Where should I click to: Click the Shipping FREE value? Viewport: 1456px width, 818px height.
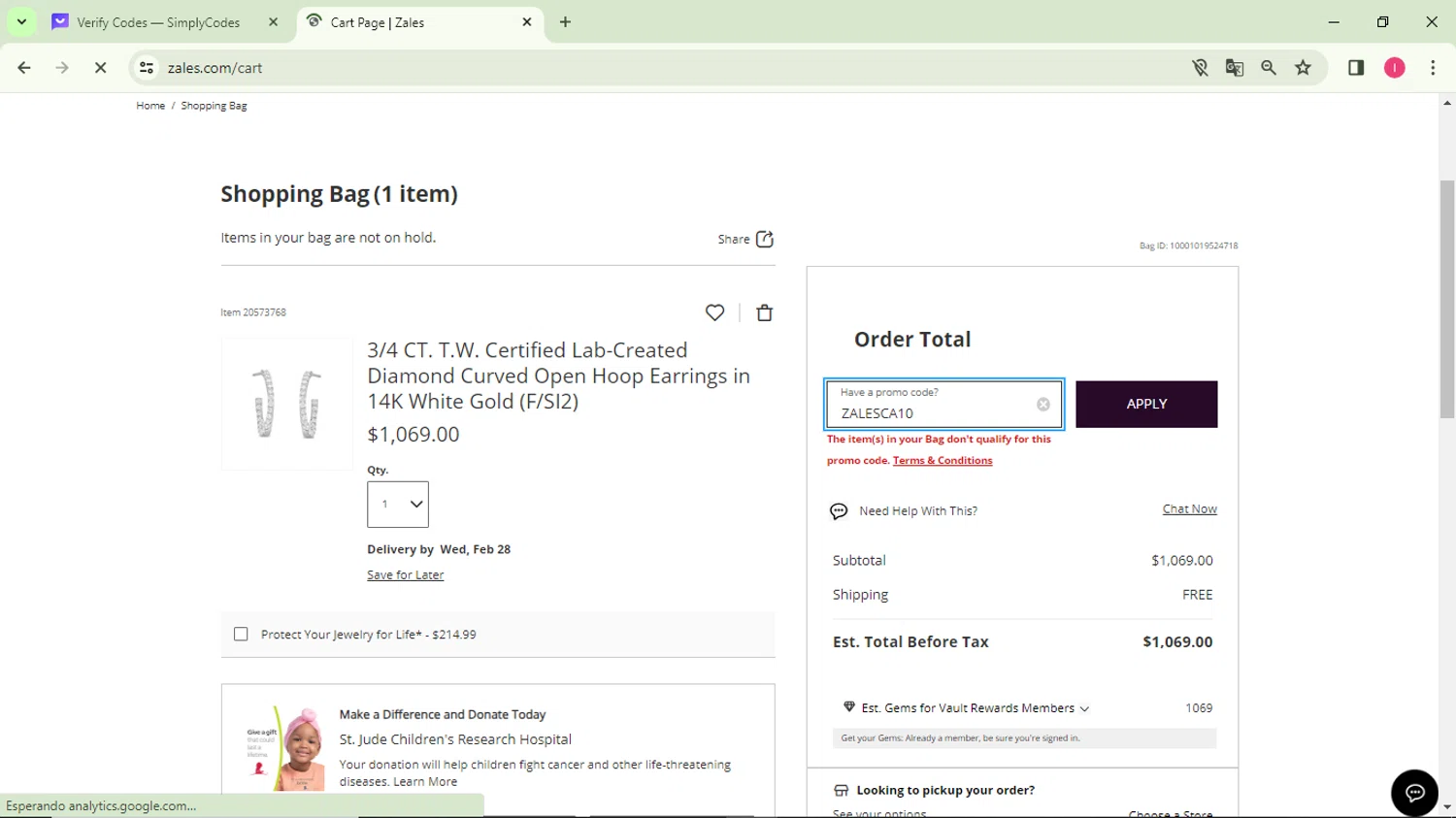[x=1198, y=595]
